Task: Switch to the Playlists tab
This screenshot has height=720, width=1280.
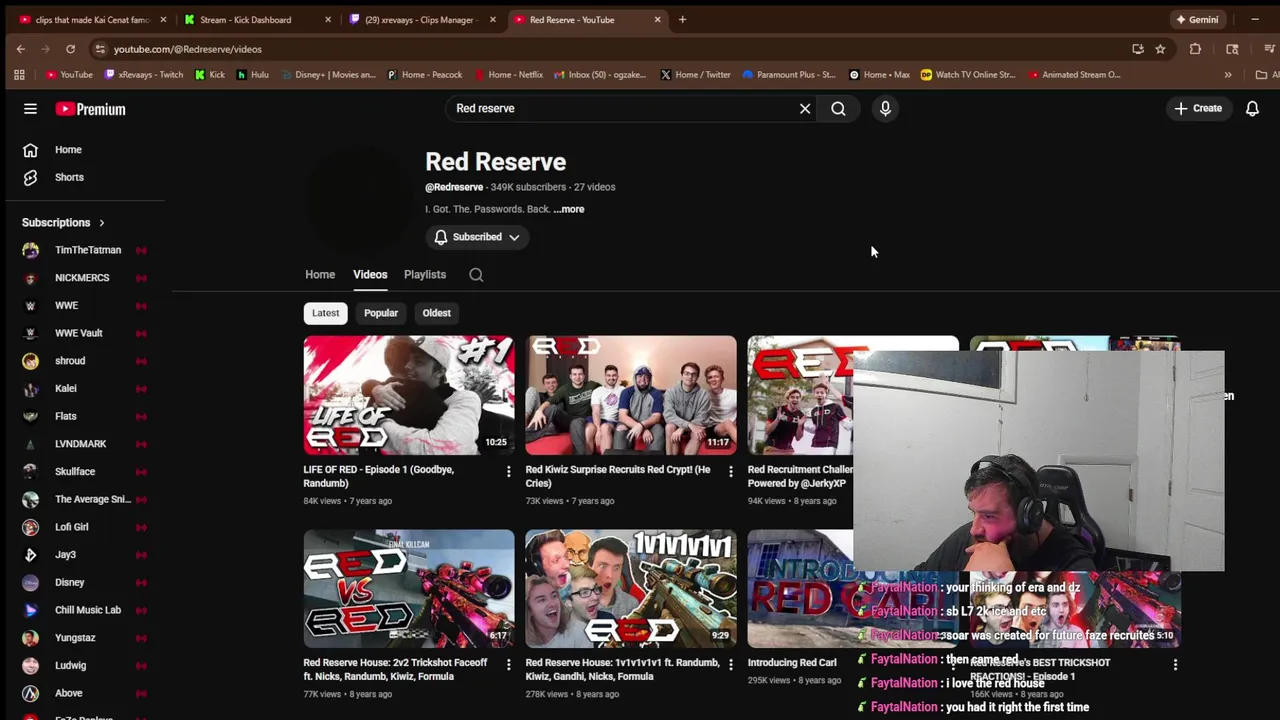Action: click(x=425, y=274)
